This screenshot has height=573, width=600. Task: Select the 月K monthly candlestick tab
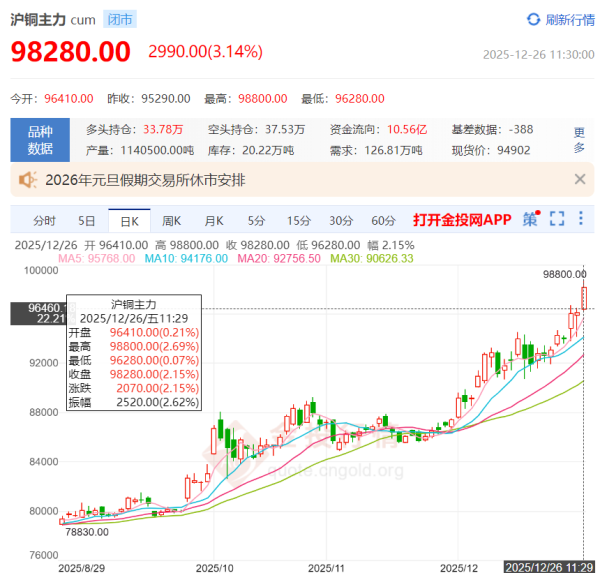pyautogui.click(x=214, y=221)
